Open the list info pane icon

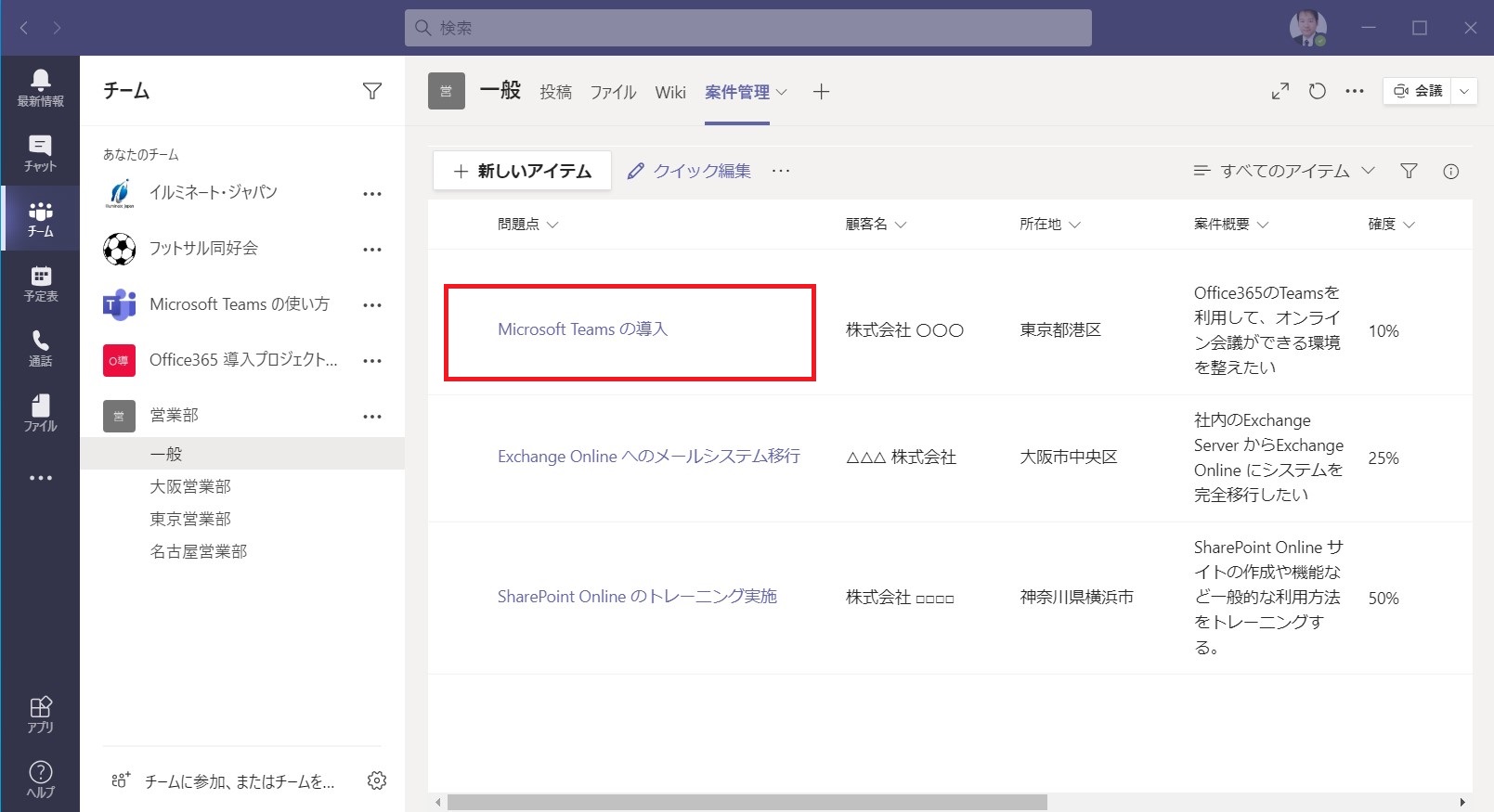[x=1451, y=171]
